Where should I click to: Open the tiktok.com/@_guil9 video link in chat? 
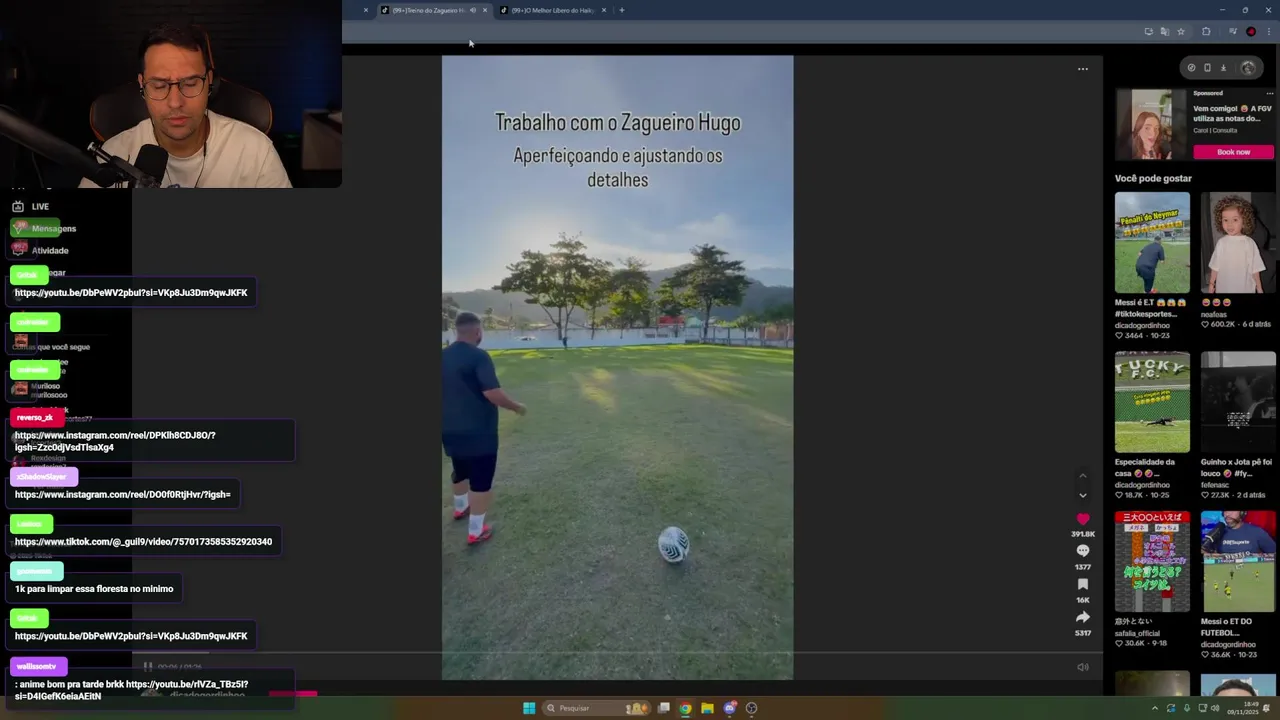coord(143,542)
